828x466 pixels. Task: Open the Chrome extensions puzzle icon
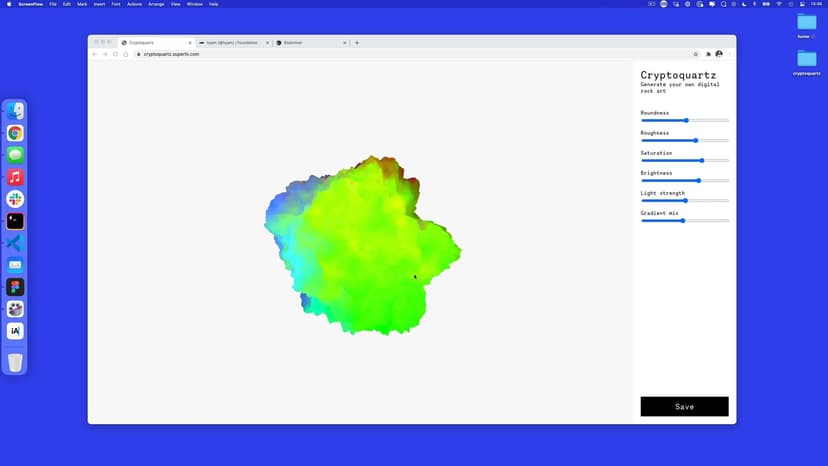tap(708, 54)
